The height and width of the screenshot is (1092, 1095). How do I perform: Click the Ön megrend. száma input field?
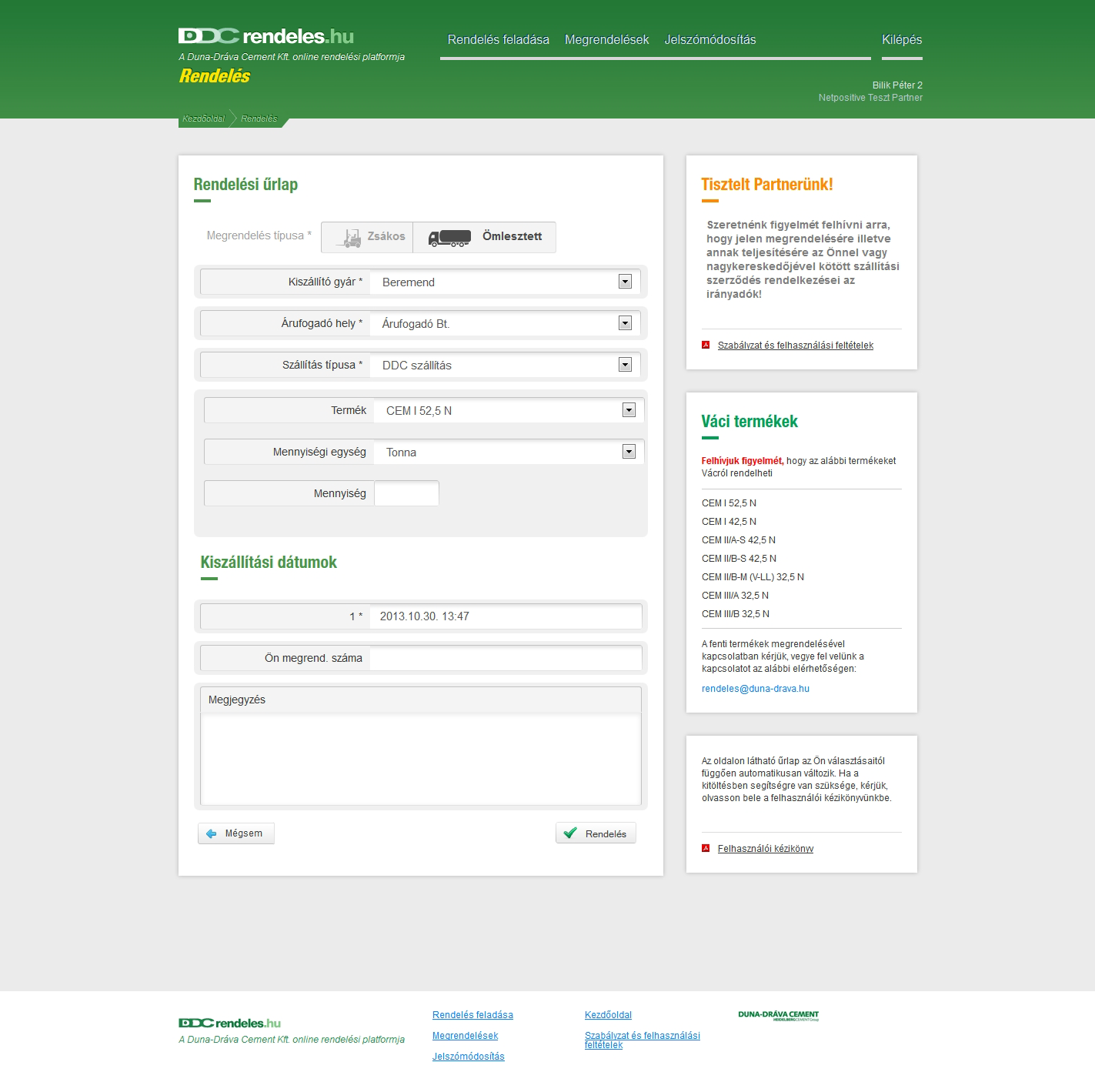coord(506,658)
